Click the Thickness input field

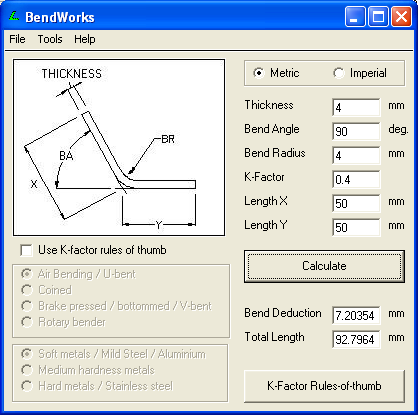pyautogui.click(x=356, y=107)
